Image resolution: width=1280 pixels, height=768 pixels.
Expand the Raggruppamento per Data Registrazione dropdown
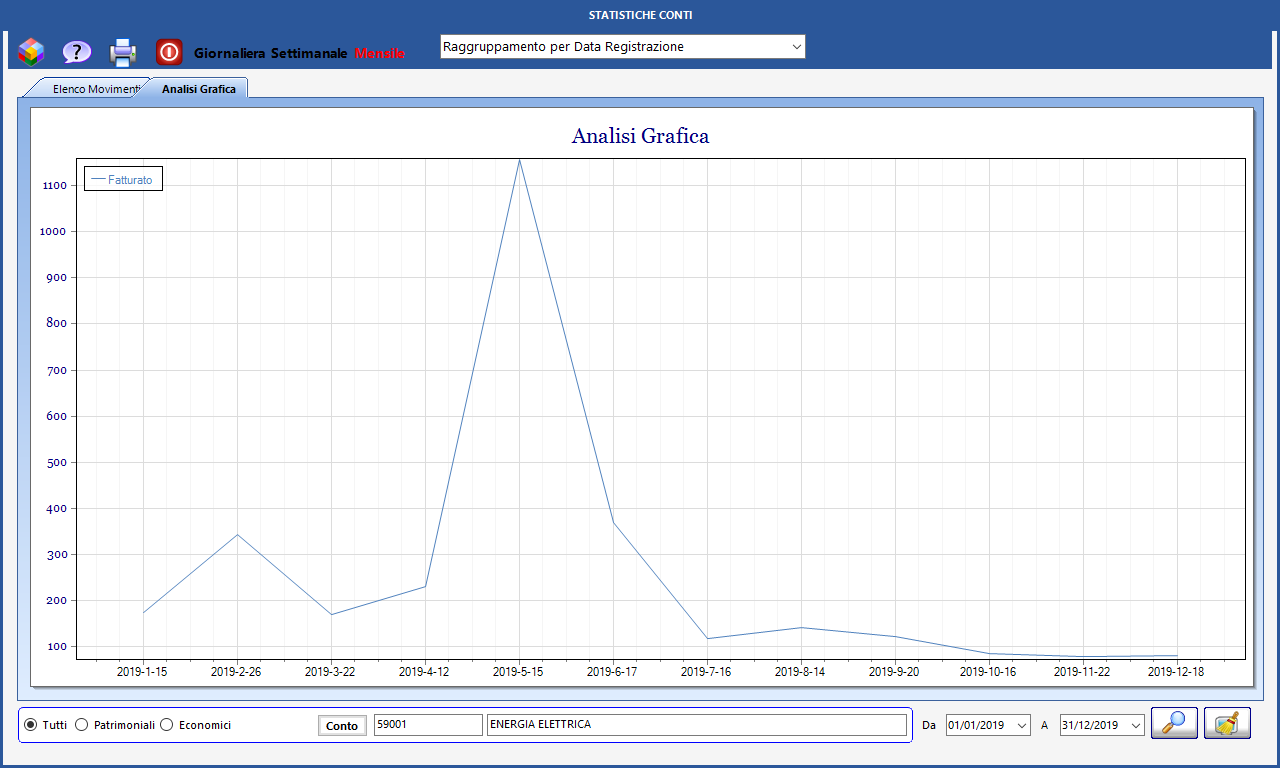pyautogui.click(x=796, y=47)
